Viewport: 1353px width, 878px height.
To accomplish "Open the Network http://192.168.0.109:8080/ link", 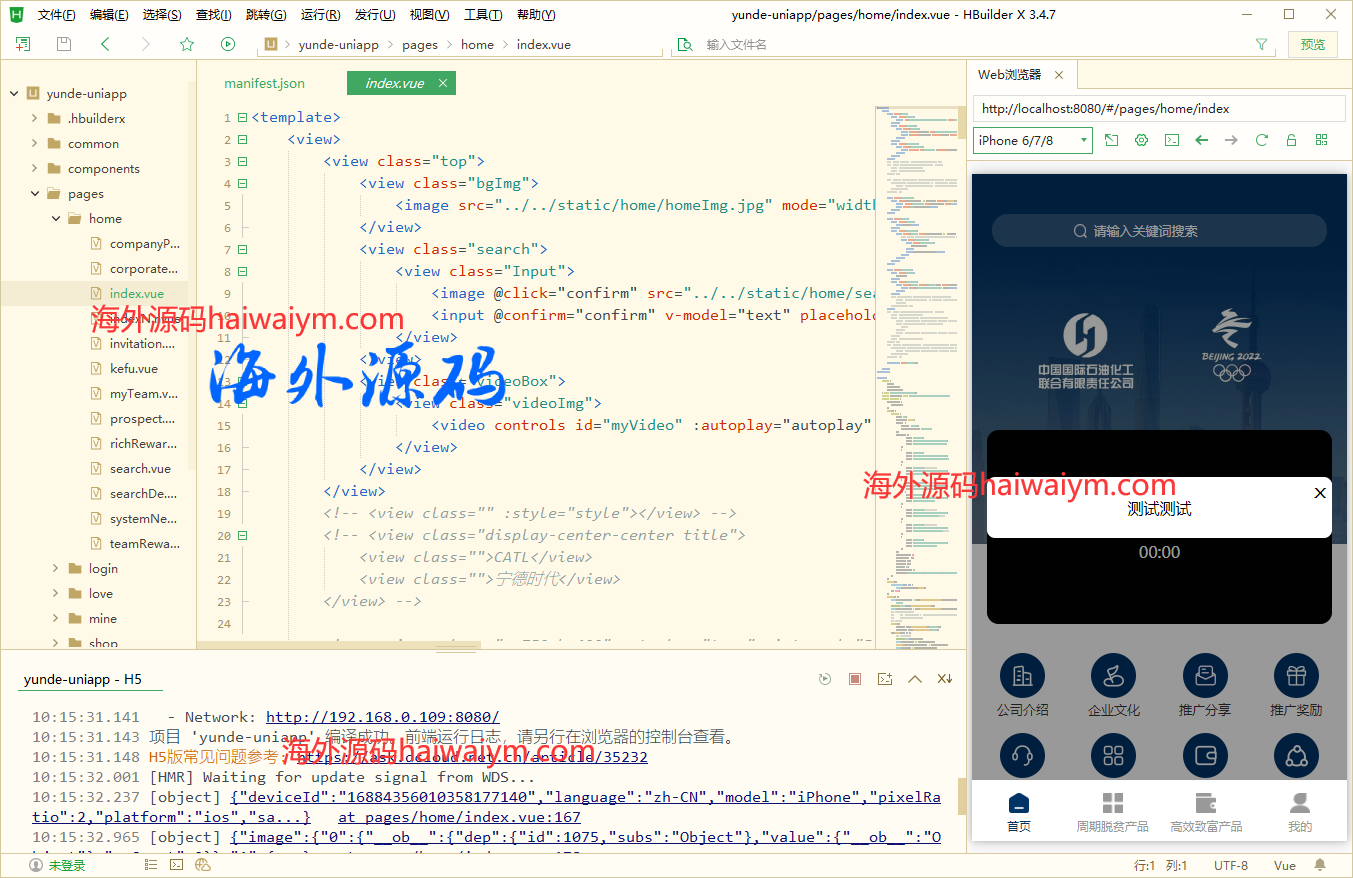I will pyautogui.click(x=382, y=717).
